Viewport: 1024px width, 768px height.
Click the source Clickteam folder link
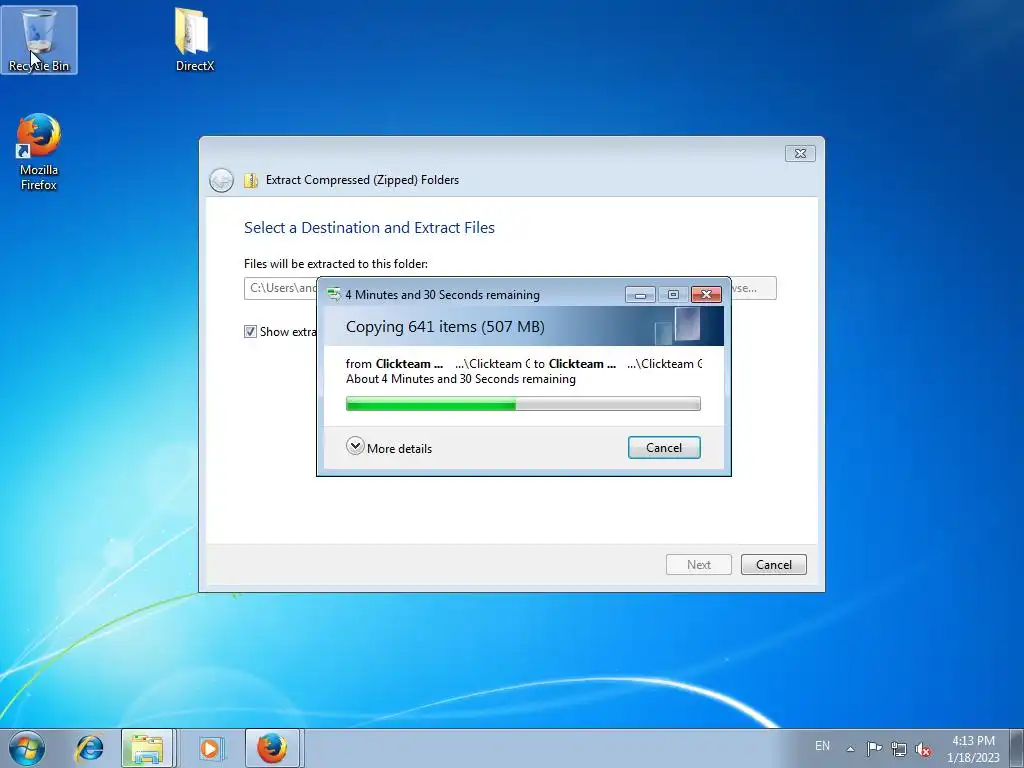(409, 364)
